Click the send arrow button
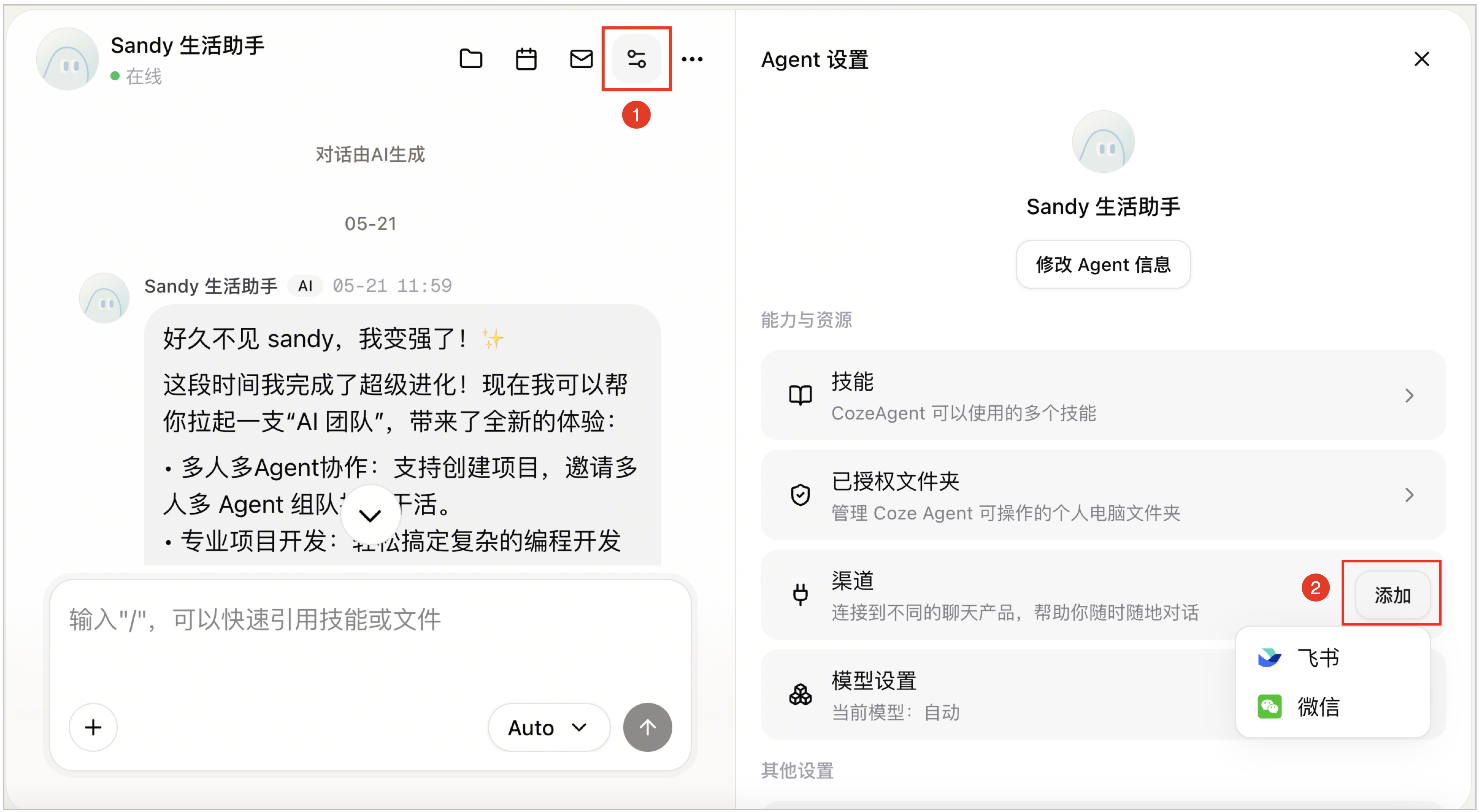 pyautogui.click(x=647, y=727)
